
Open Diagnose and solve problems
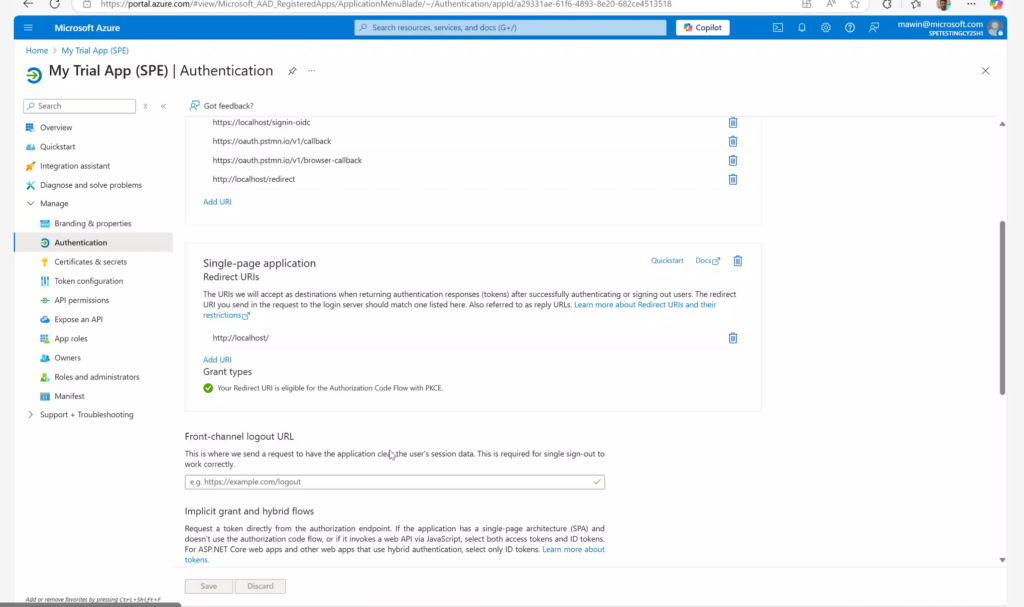91,185
